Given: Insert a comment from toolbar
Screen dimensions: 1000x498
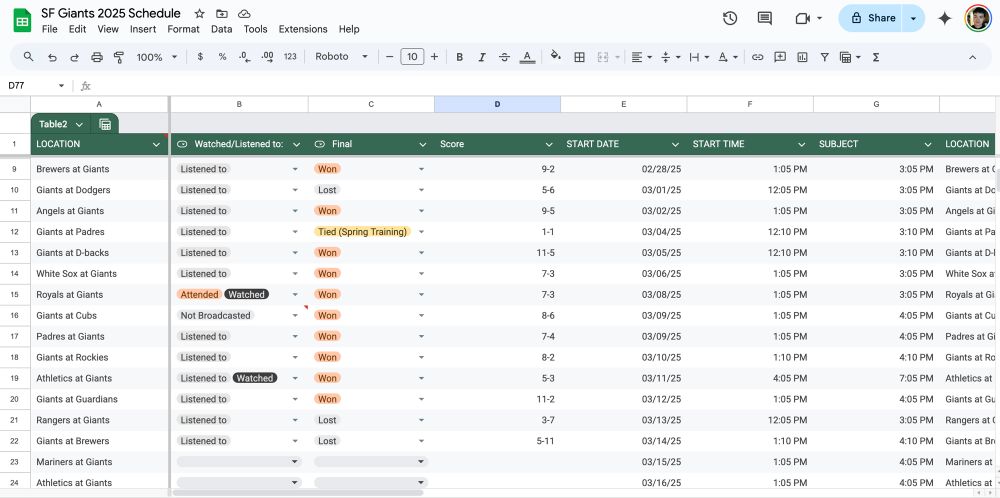Looking at the screenshot, I should [779, 57].
